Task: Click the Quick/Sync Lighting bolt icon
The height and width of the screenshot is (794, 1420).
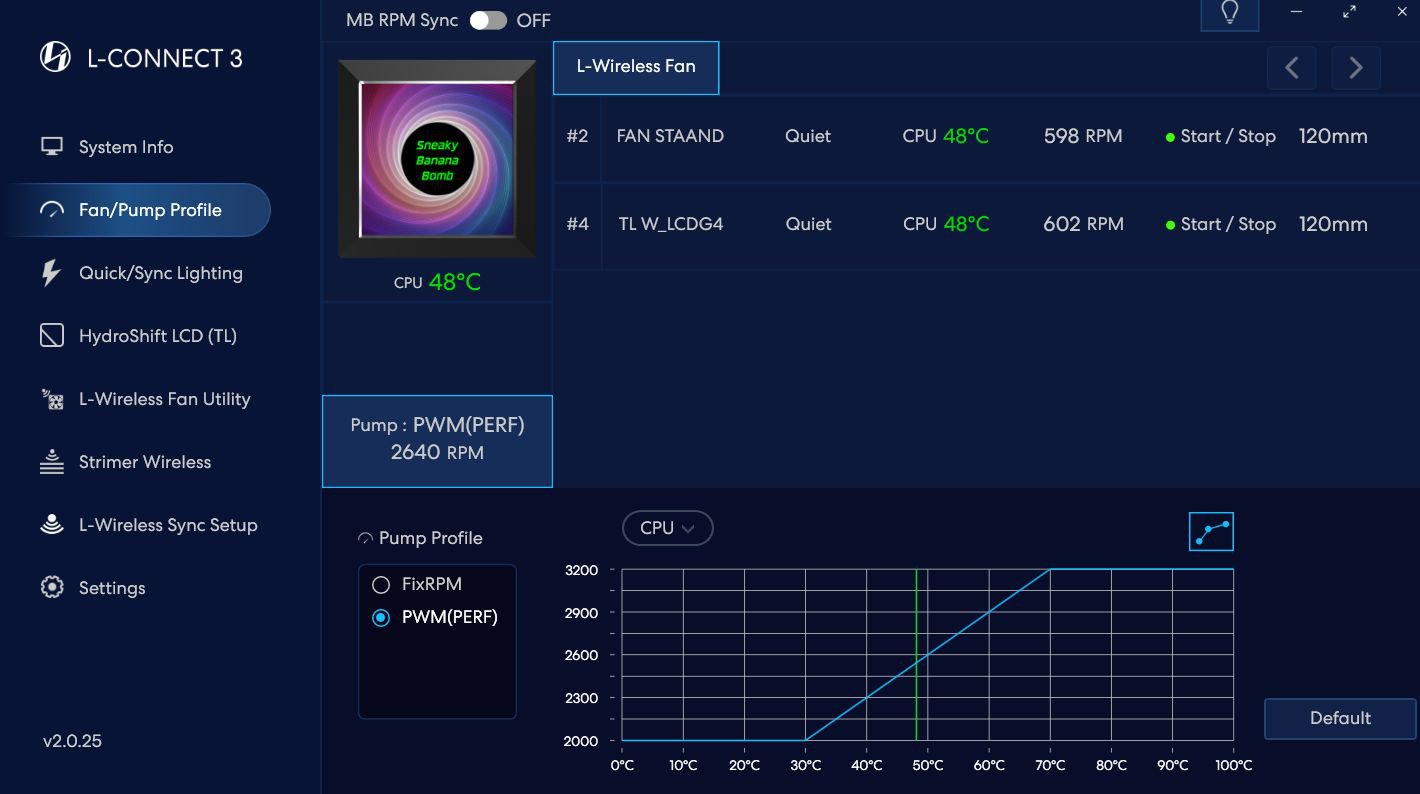Action: (x=51, y=273)
